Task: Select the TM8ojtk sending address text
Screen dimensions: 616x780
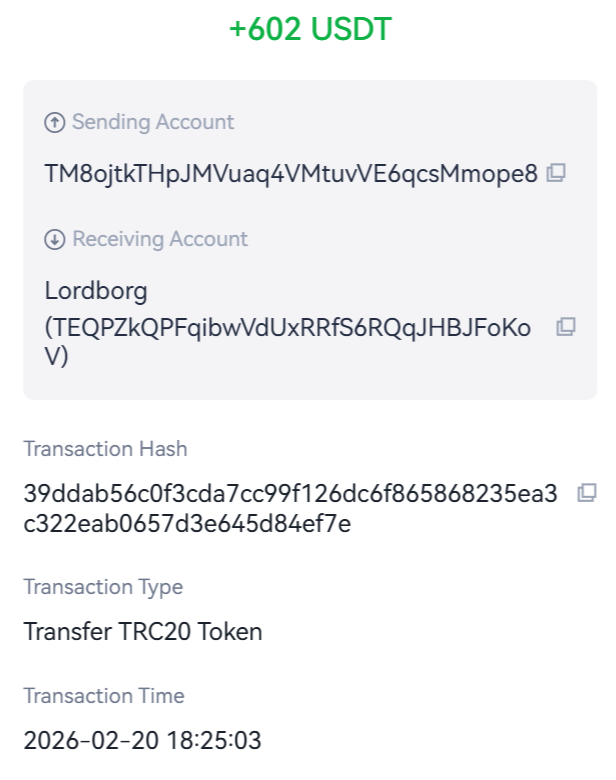Action: [291, 174]
